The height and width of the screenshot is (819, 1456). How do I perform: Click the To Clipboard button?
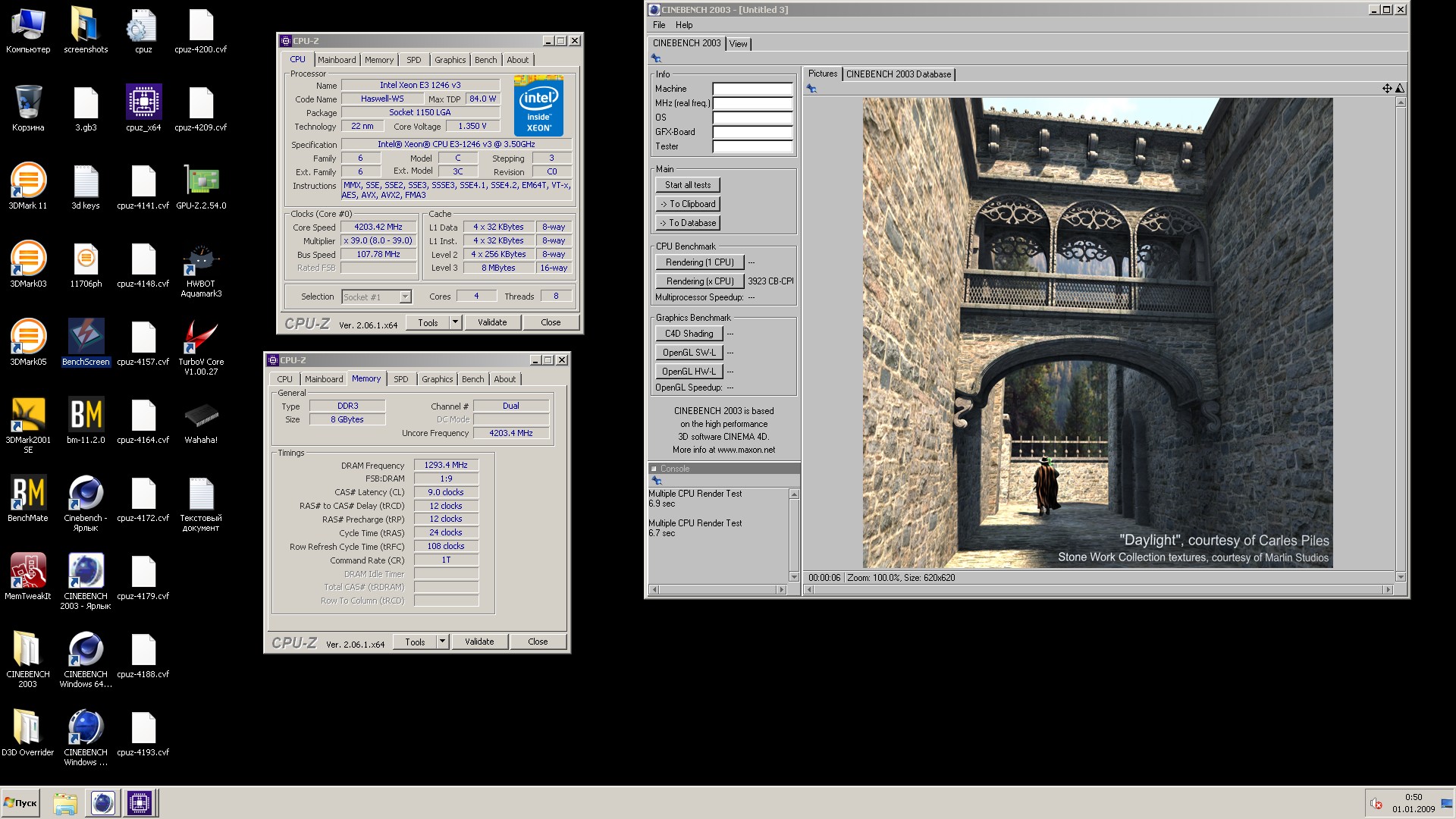688,204
